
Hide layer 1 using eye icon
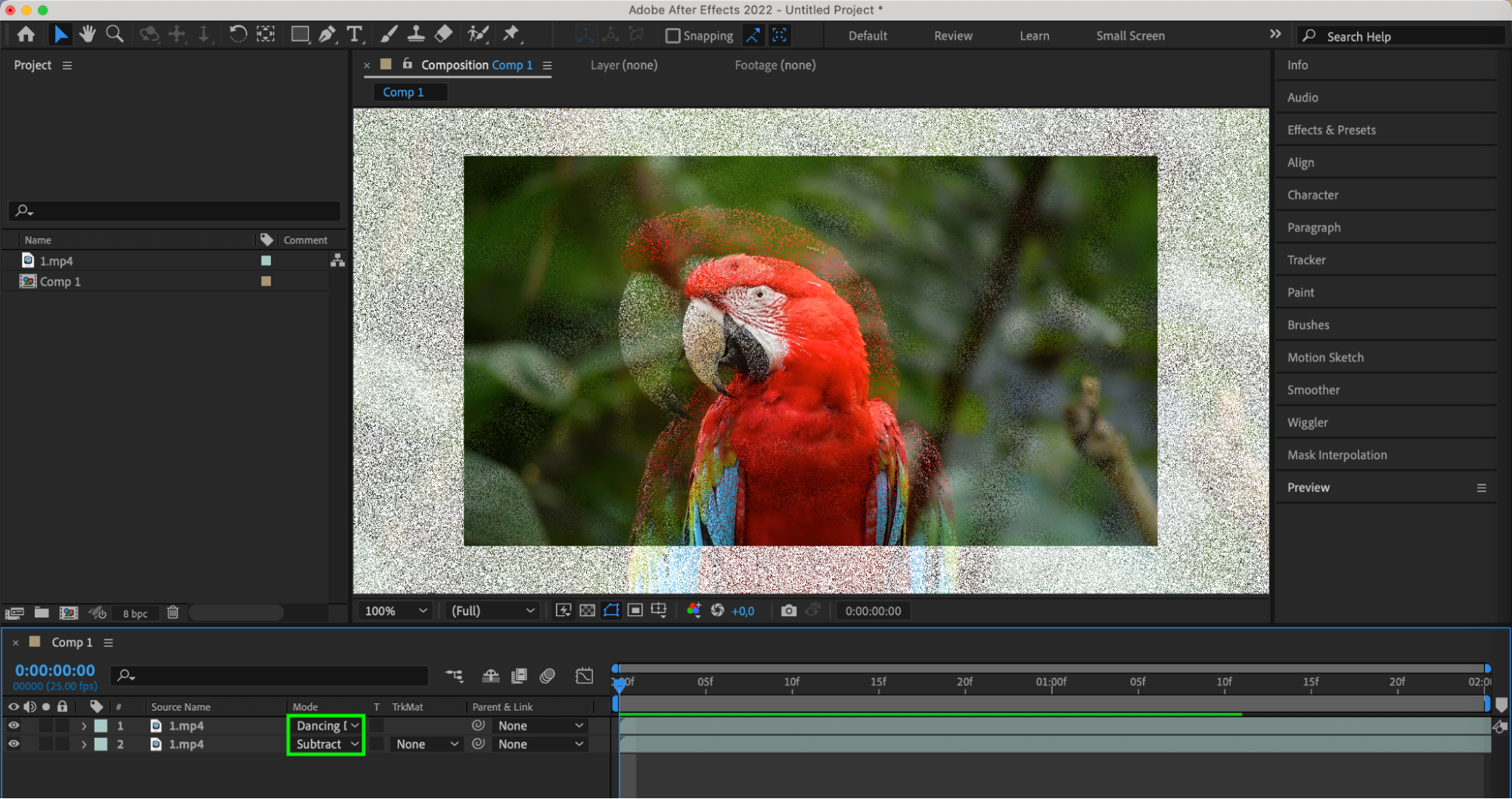14,725
